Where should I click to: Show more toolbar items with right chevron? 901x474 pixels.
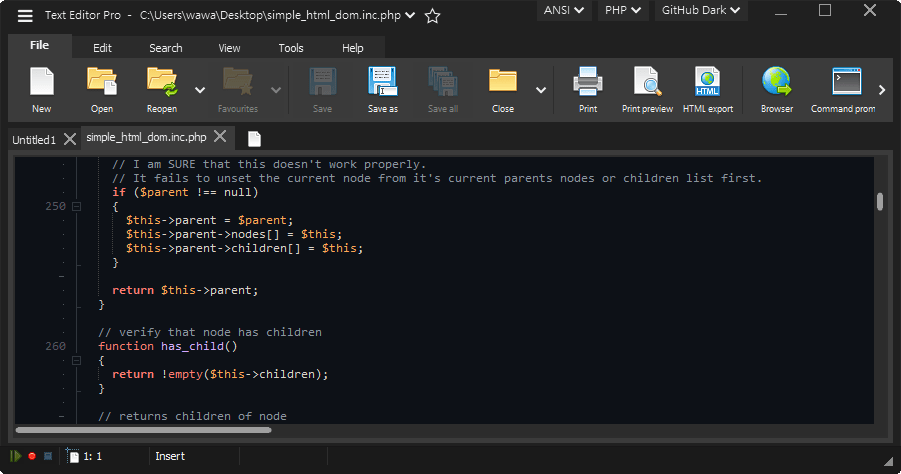coord(882,90)
